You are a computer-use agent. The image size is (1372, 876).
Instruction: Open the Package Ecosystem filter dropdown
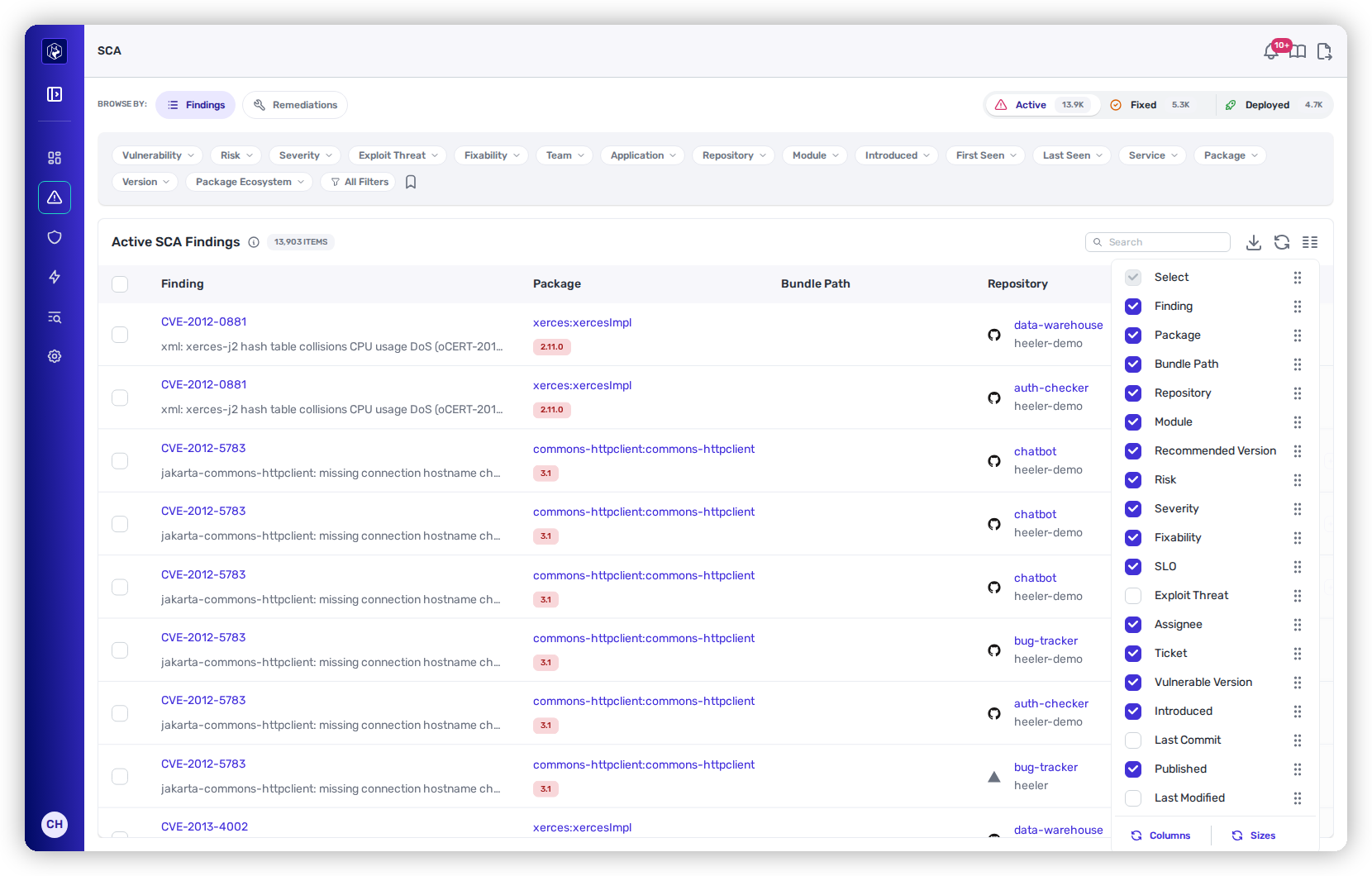(x=249, y=182)
